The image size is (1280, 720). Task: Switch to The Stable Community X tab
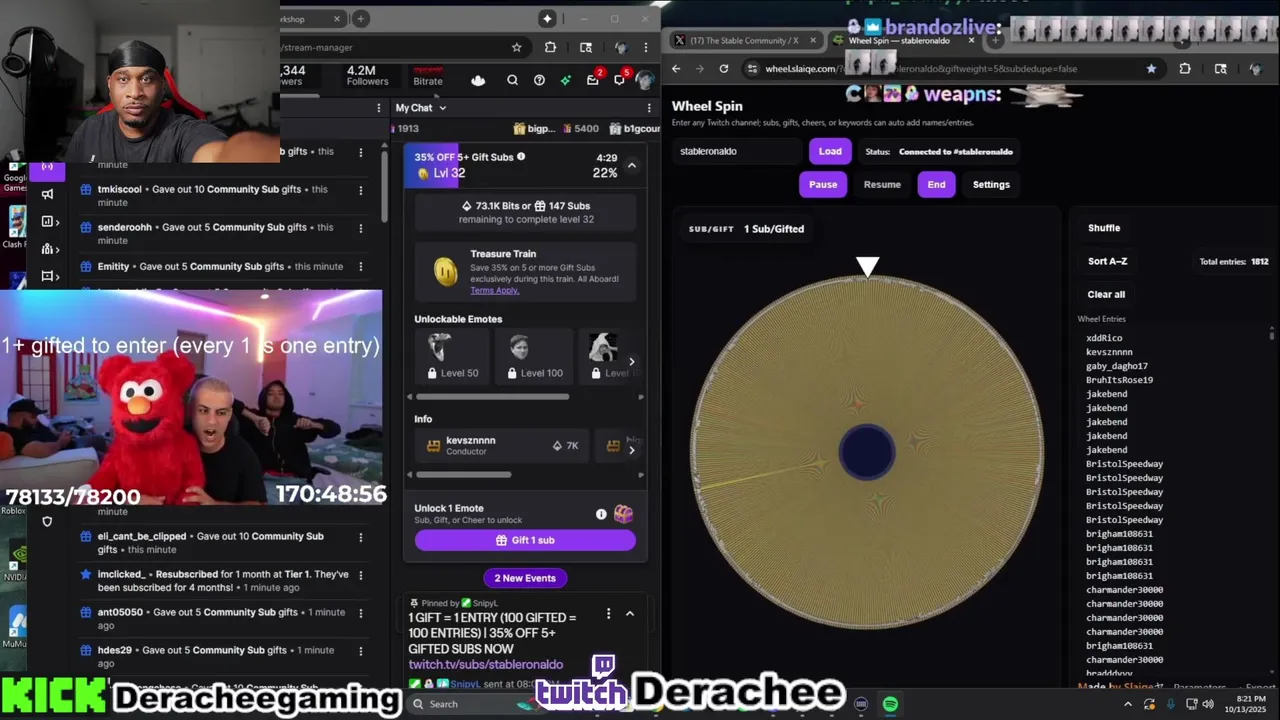click(743, 41)
